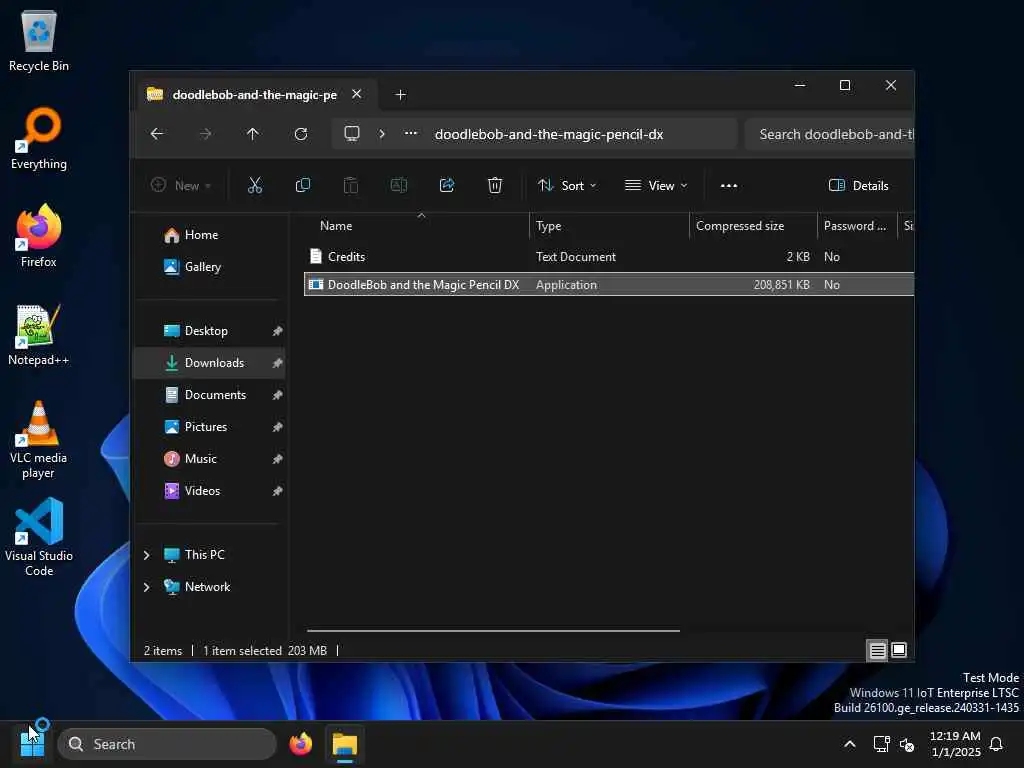Open the Music quick access folder
The height and width of the screenshot is (768, 1024).
point(209,458)
